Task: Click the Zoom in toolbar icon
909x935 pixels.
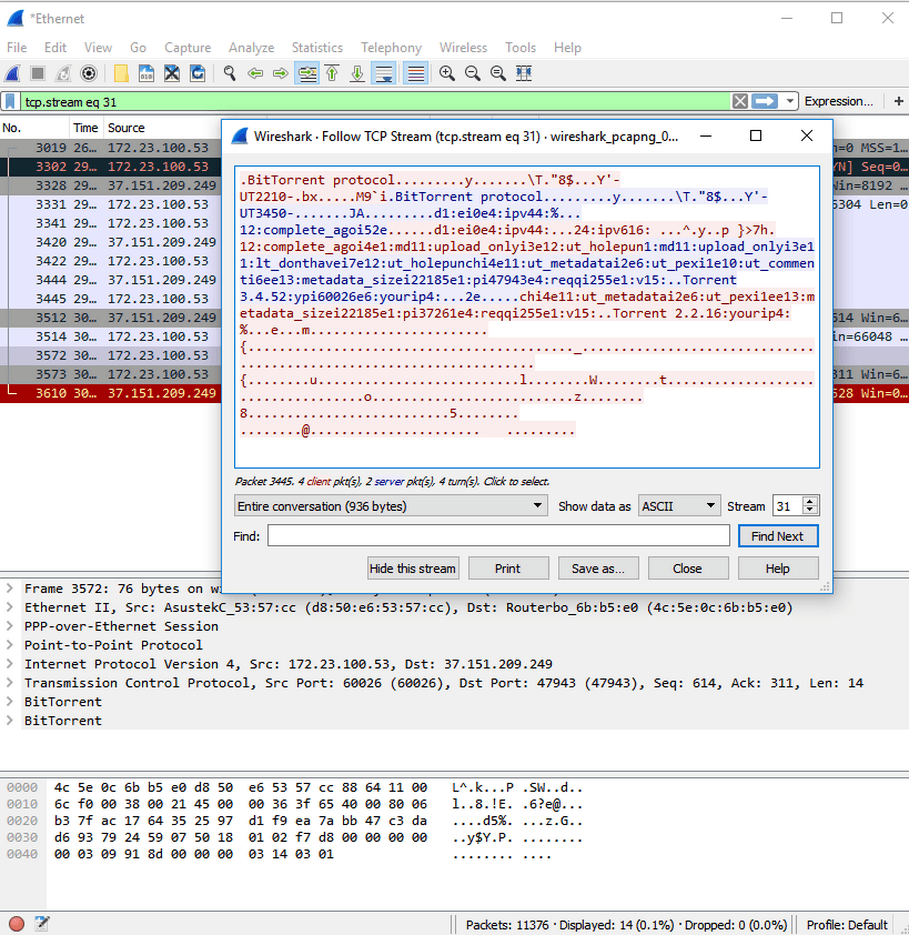Action: 446,73
